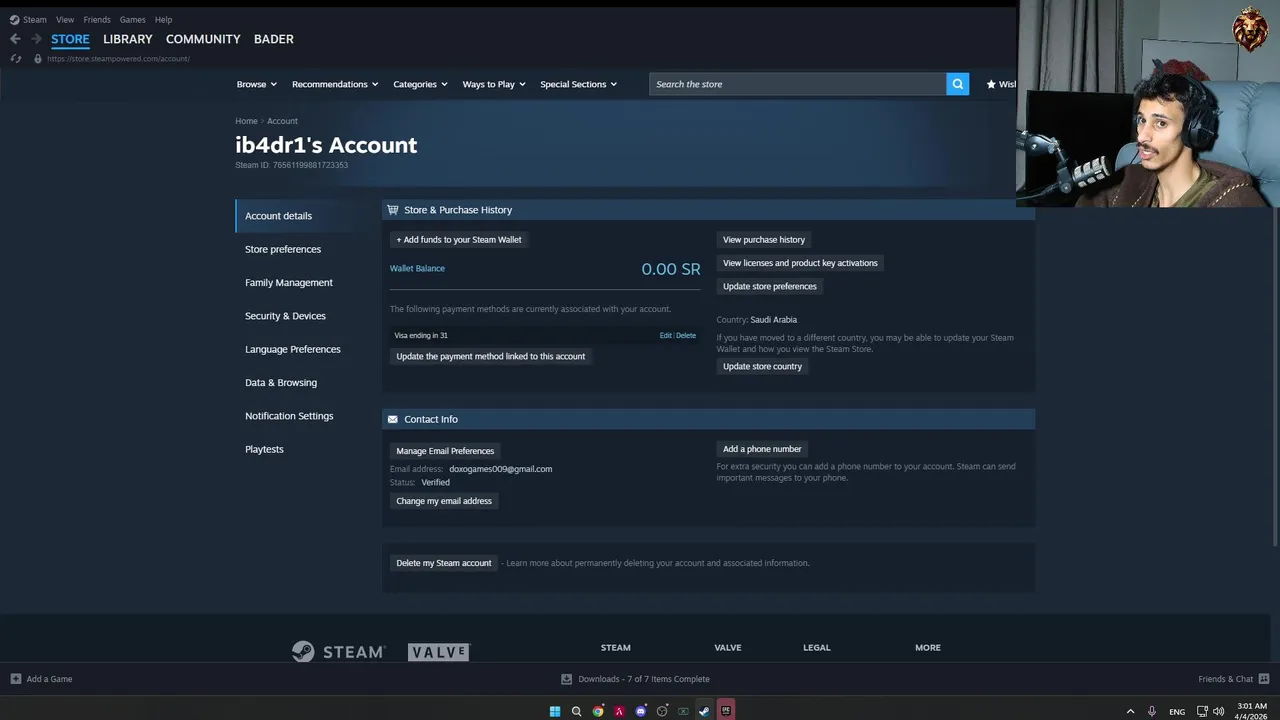Viewport: 1280px width, 720px height.
Task: Click the blue magnifier search button
Action: point(958,84)
